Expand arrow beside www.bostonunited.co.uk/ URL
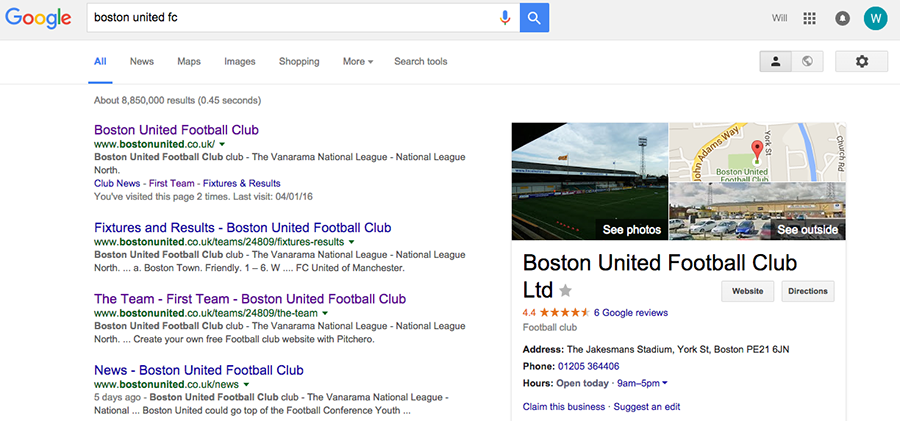This screenshot has width=900, height=421. tap(222, 144)
